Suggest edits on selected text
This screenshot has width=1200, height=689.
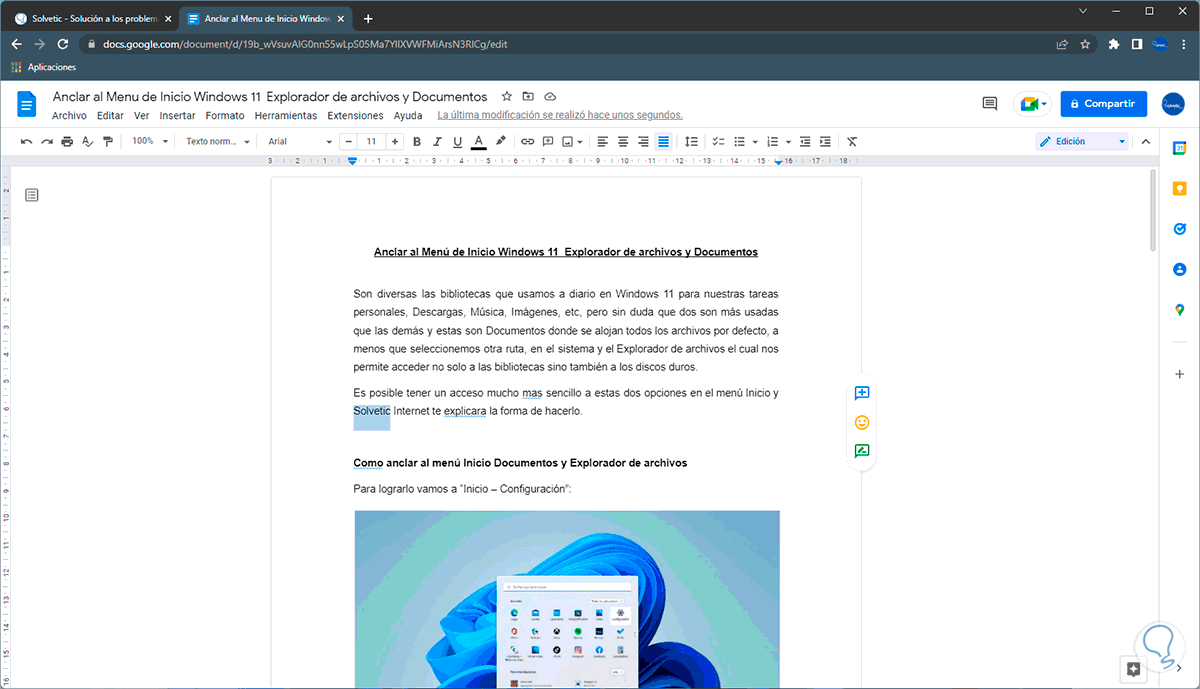point(862,451)
